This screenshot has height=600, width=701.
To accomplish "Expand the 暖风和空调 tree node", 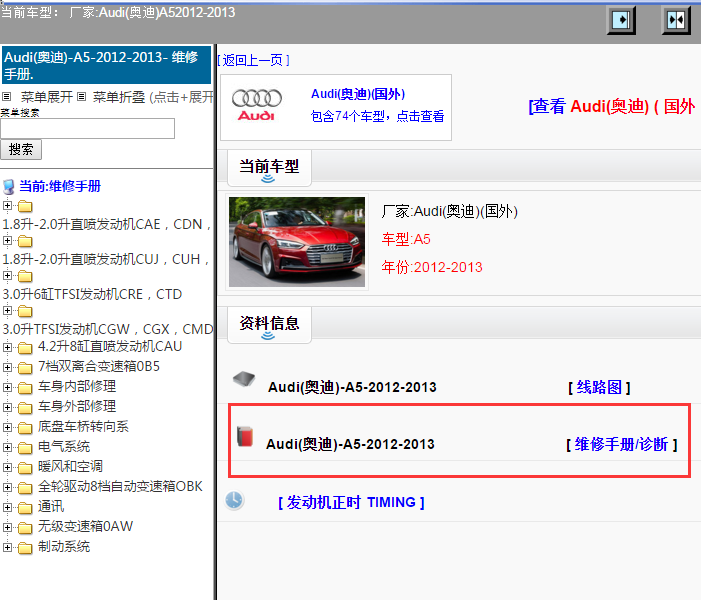I will tap(7, 467).
